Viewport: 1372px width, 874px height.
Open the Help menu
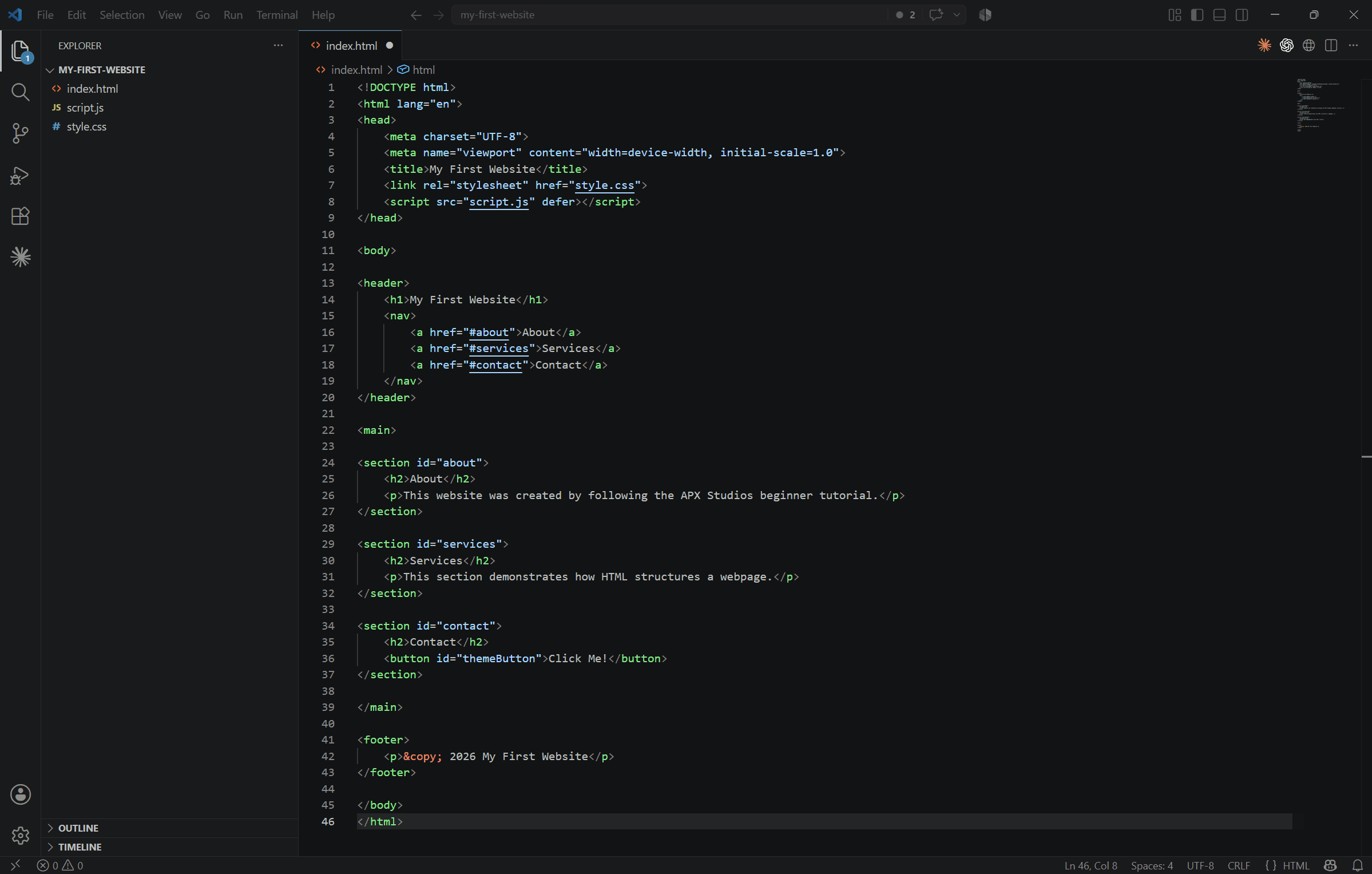(x=323, y=15)
